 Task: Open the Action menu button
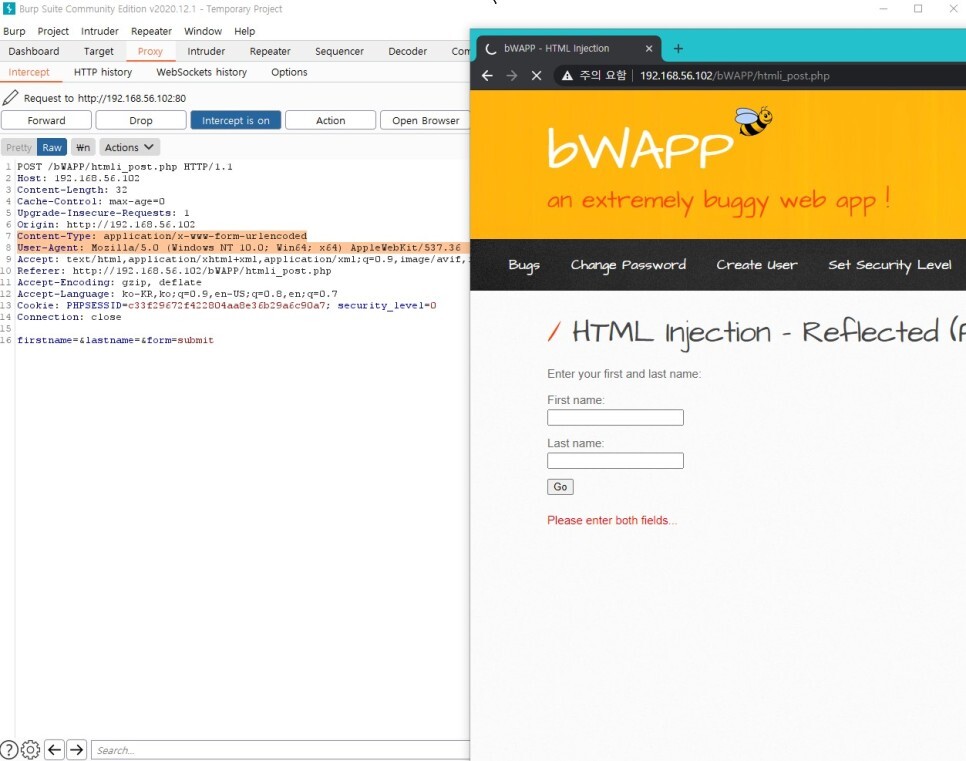[x=330, y=120]
